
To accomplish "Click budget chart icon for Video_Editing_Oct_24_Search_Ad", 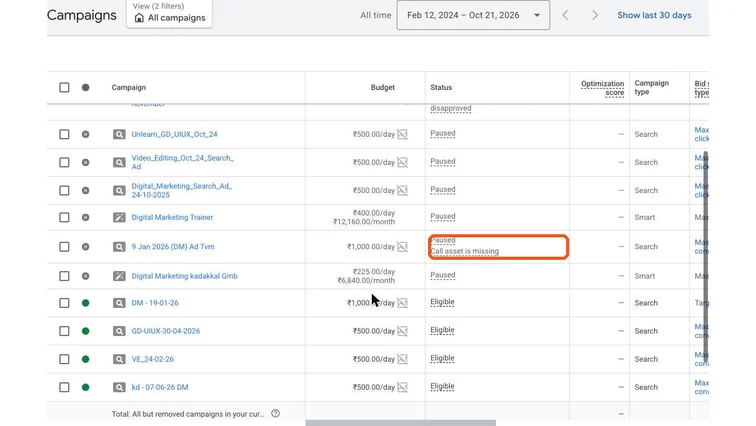I will (x=403, y=162).
